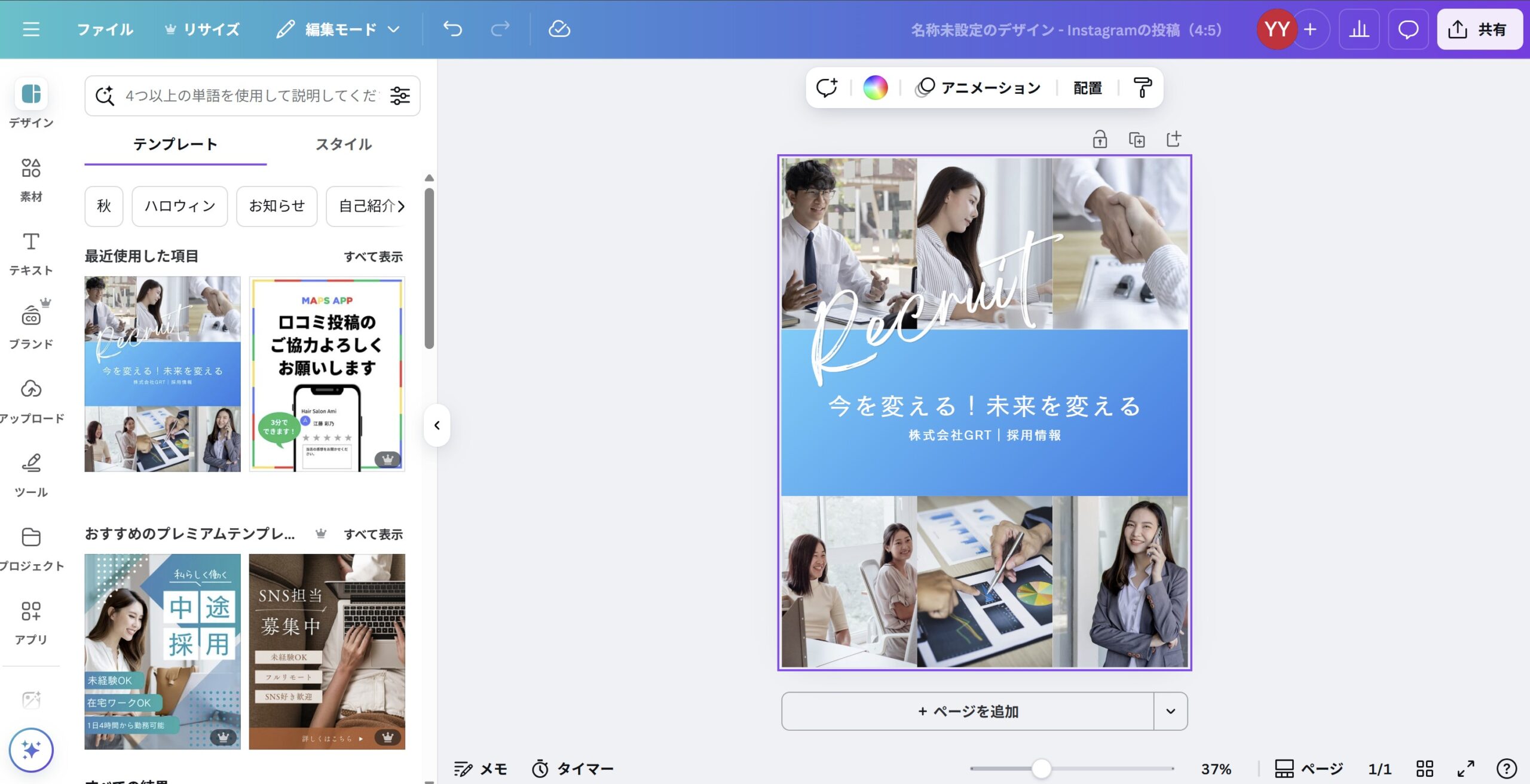Open dropdown arrow next to ページを追加

1170,711
